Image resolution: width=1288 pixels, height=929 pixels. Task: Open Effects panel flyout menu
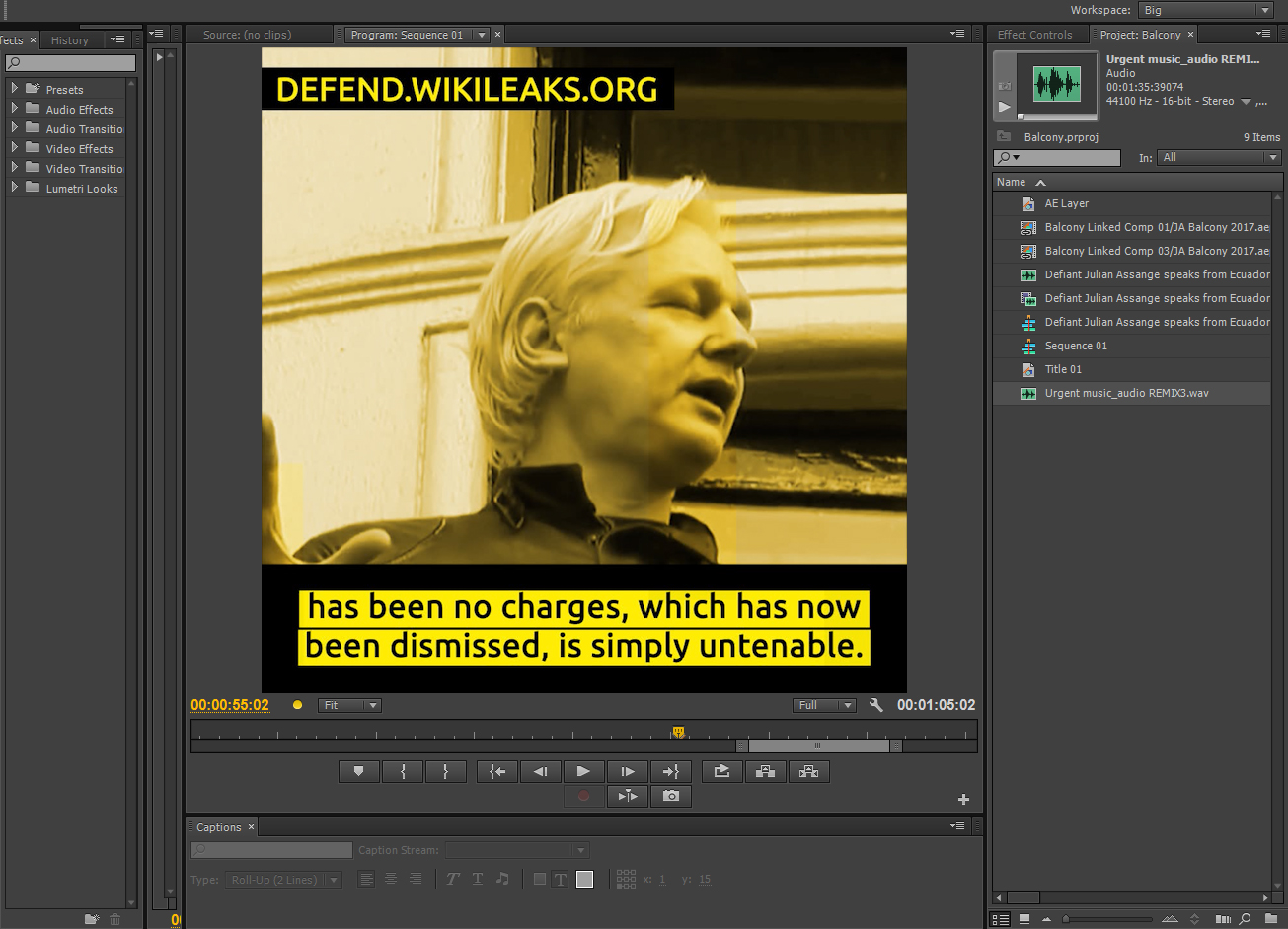pos(117,39)
